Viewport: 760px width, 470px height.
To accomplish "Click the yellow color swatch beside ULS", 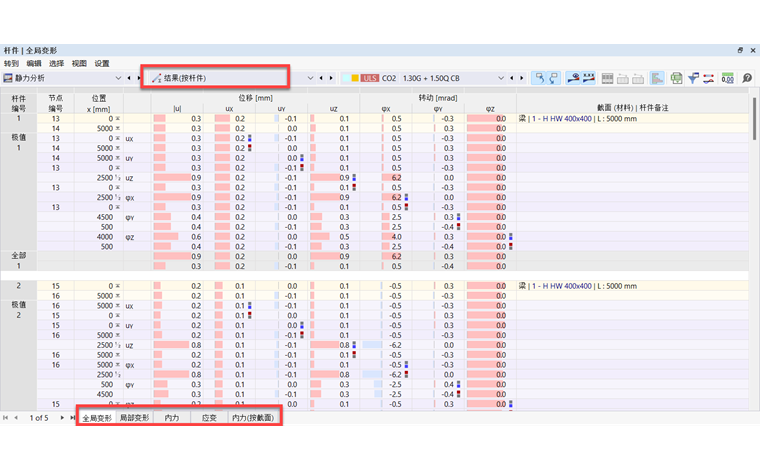I will click(355, 78).
